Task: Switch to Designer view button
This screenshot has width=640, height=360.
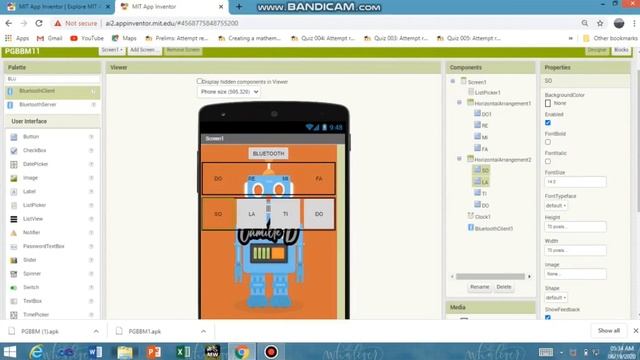Action: coord(597,50)
